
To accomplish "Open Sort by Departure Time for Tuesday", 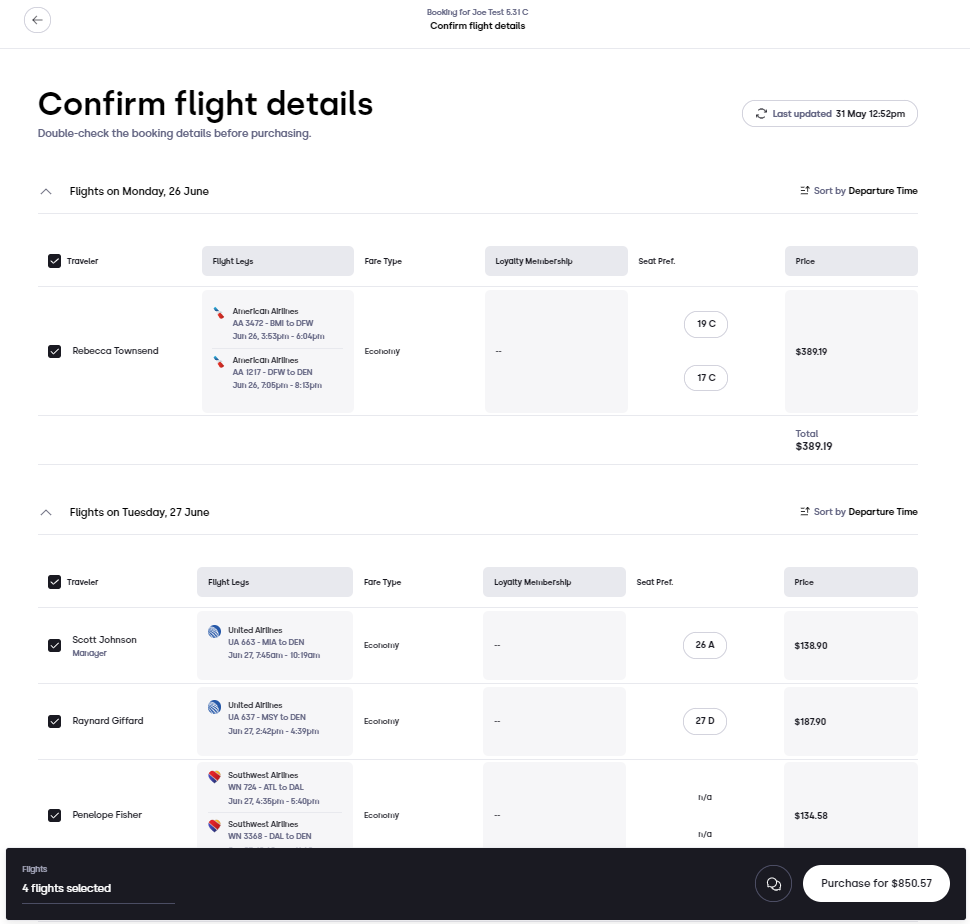I will (x=859, y=511).
